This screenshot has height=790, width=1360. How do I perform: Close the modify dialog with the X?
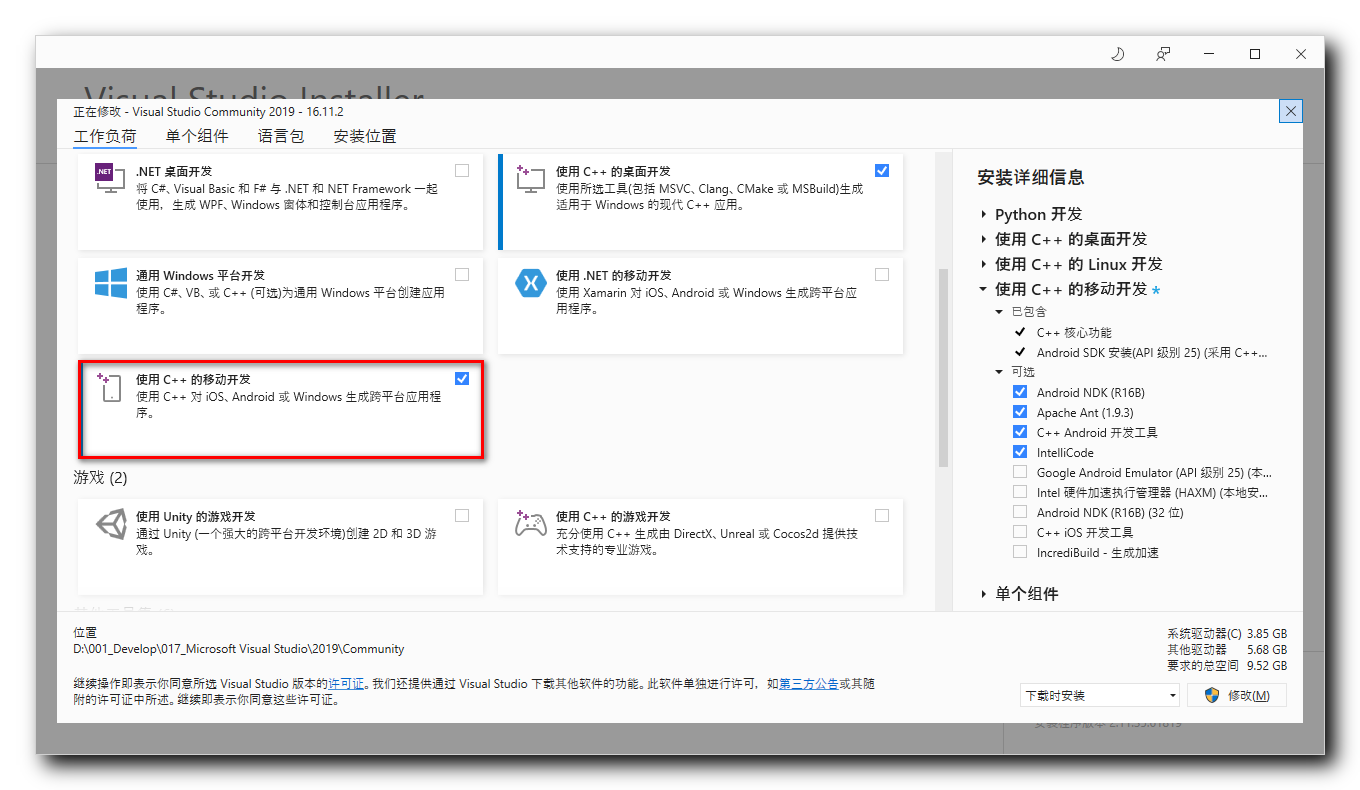(x=1291, y=111)
